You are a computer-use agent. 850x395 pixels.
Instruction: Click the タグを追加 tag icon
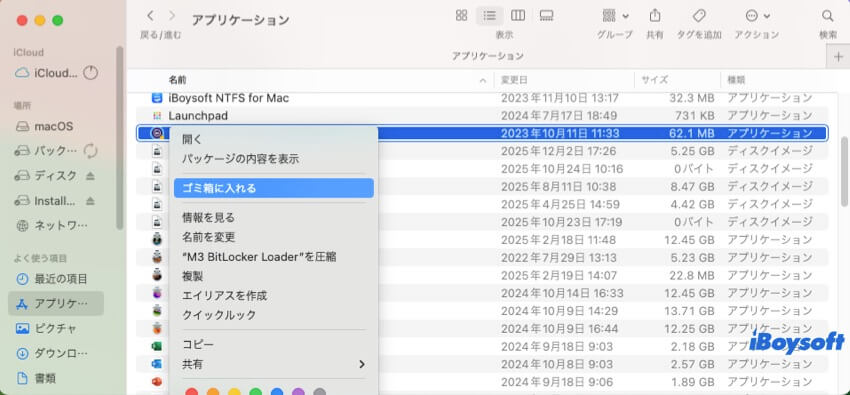pyautogui.click(x=699, y=16)
